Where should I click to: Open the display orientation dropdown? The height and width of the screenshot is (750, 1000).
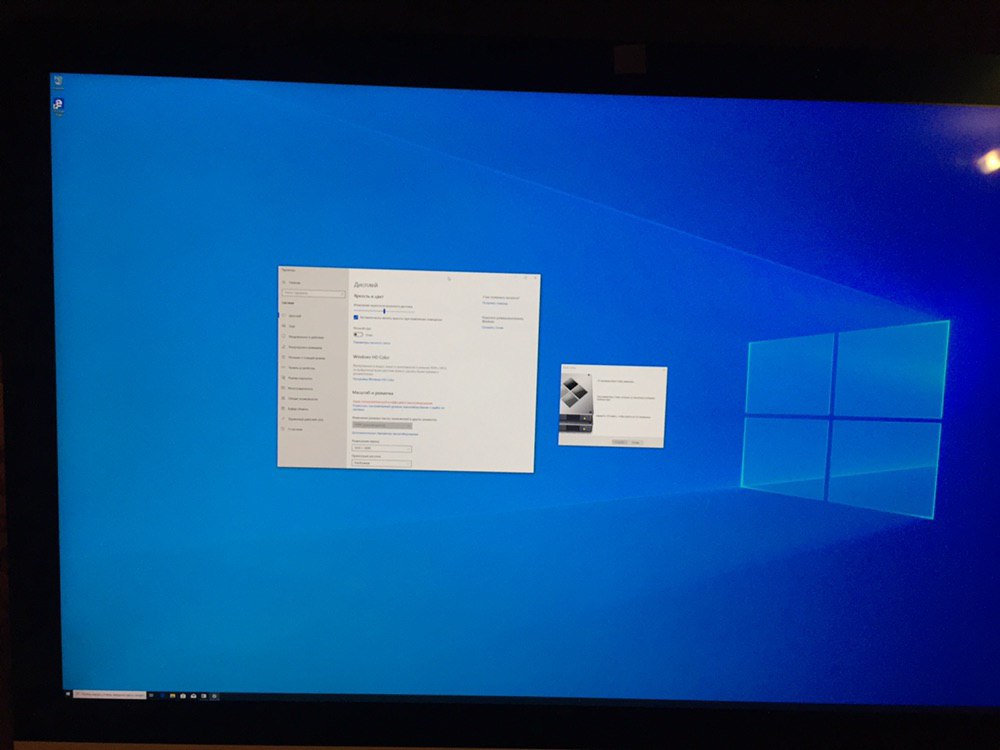tap(382, 463)
